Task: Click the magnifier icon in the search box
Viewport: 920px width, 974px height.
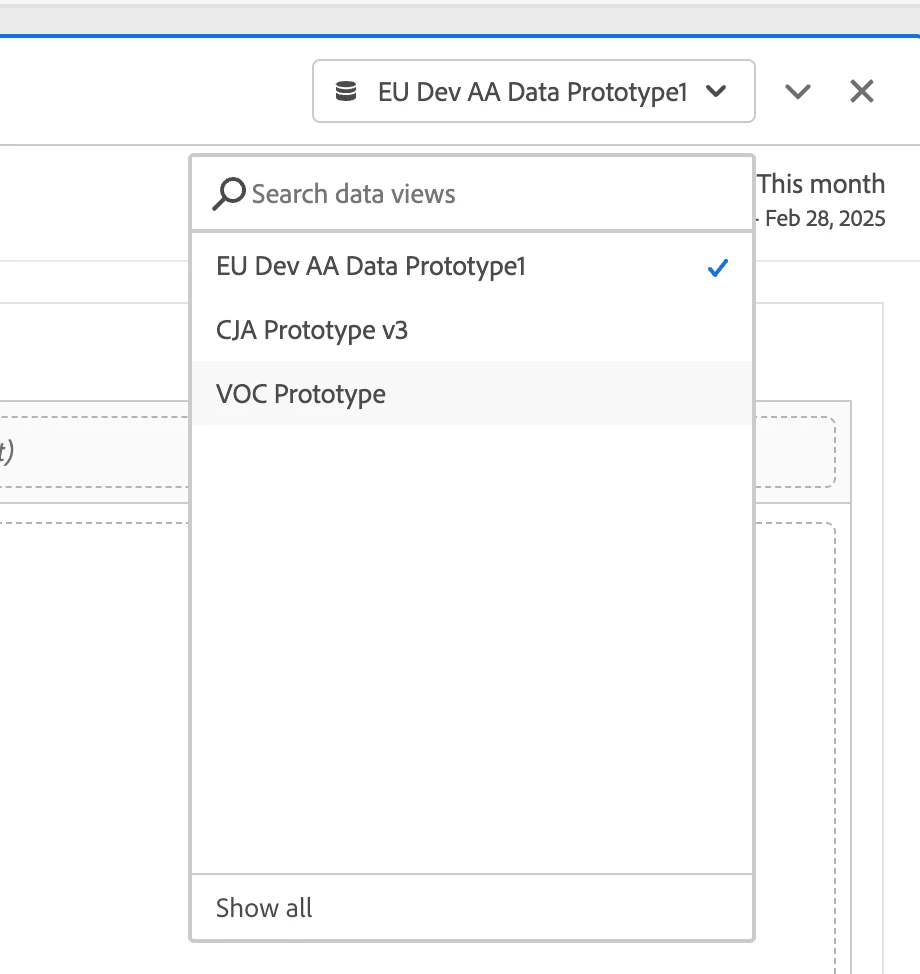Action: click(229, 193)
